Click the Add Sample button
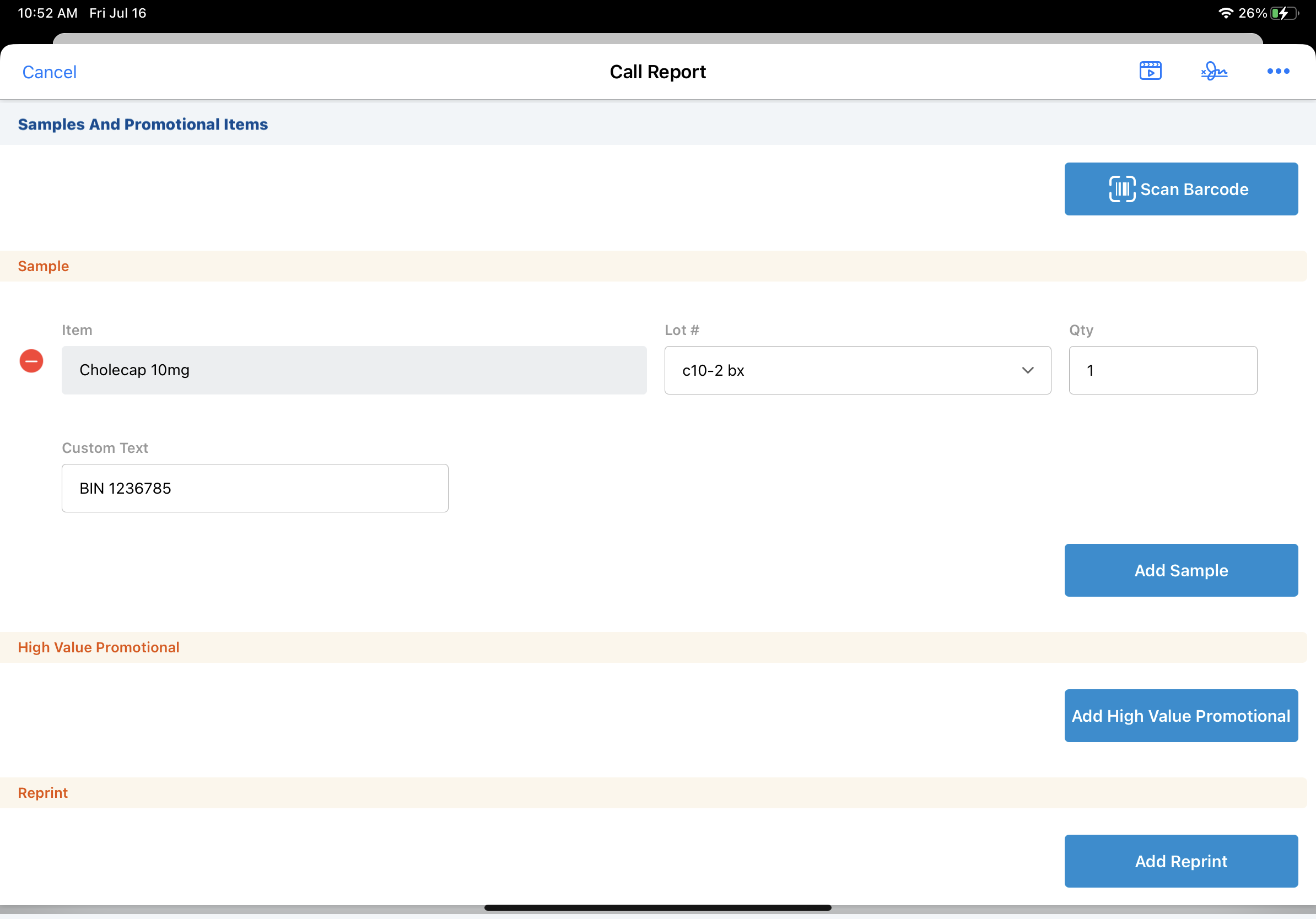Image resolution: width=1316 pixels, height=919 pixels. pos(1181,570)
